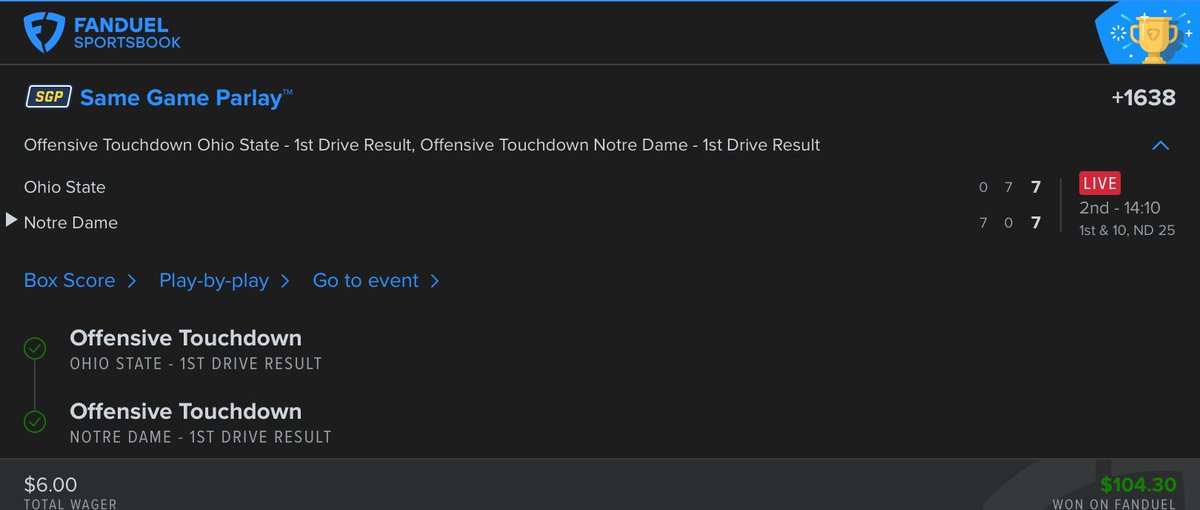Click the Ohio State Offensive Touchdown leg title
The image size is (1200, 510).
pyautogui.click(x=186, y=338)
